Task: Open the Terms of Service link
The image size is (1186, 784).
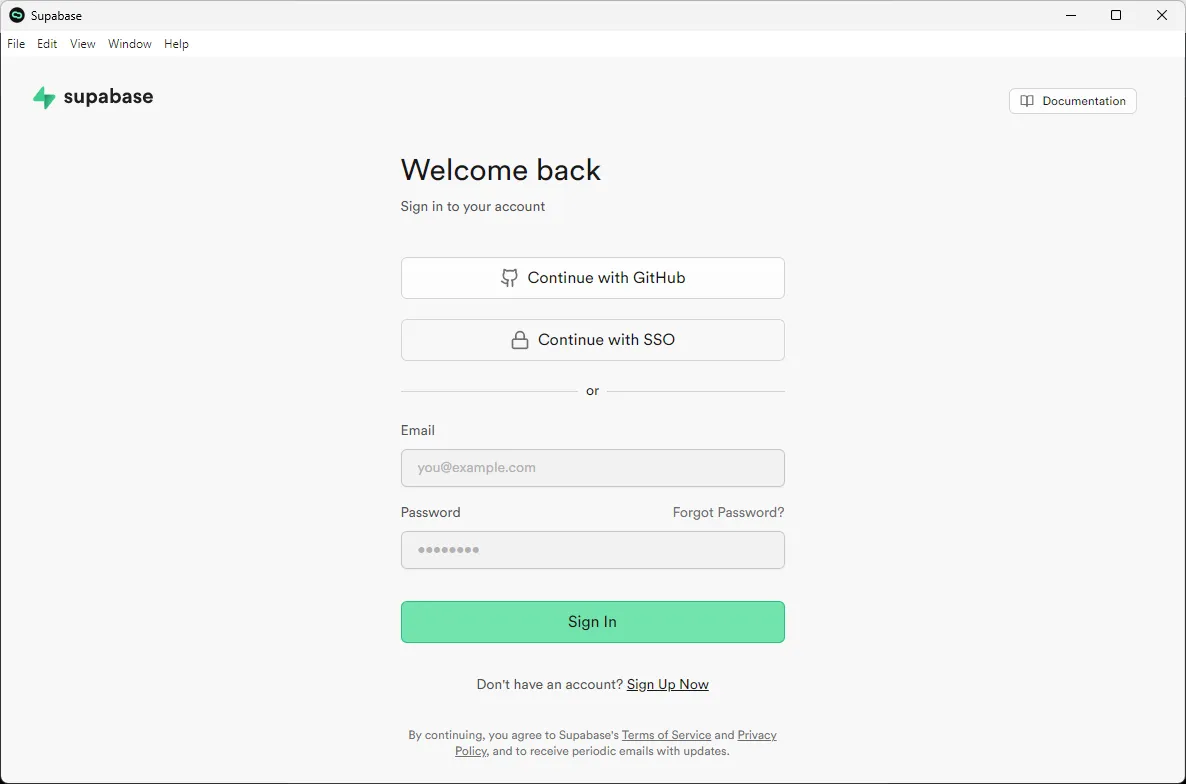Action: [x=666, y=735]
